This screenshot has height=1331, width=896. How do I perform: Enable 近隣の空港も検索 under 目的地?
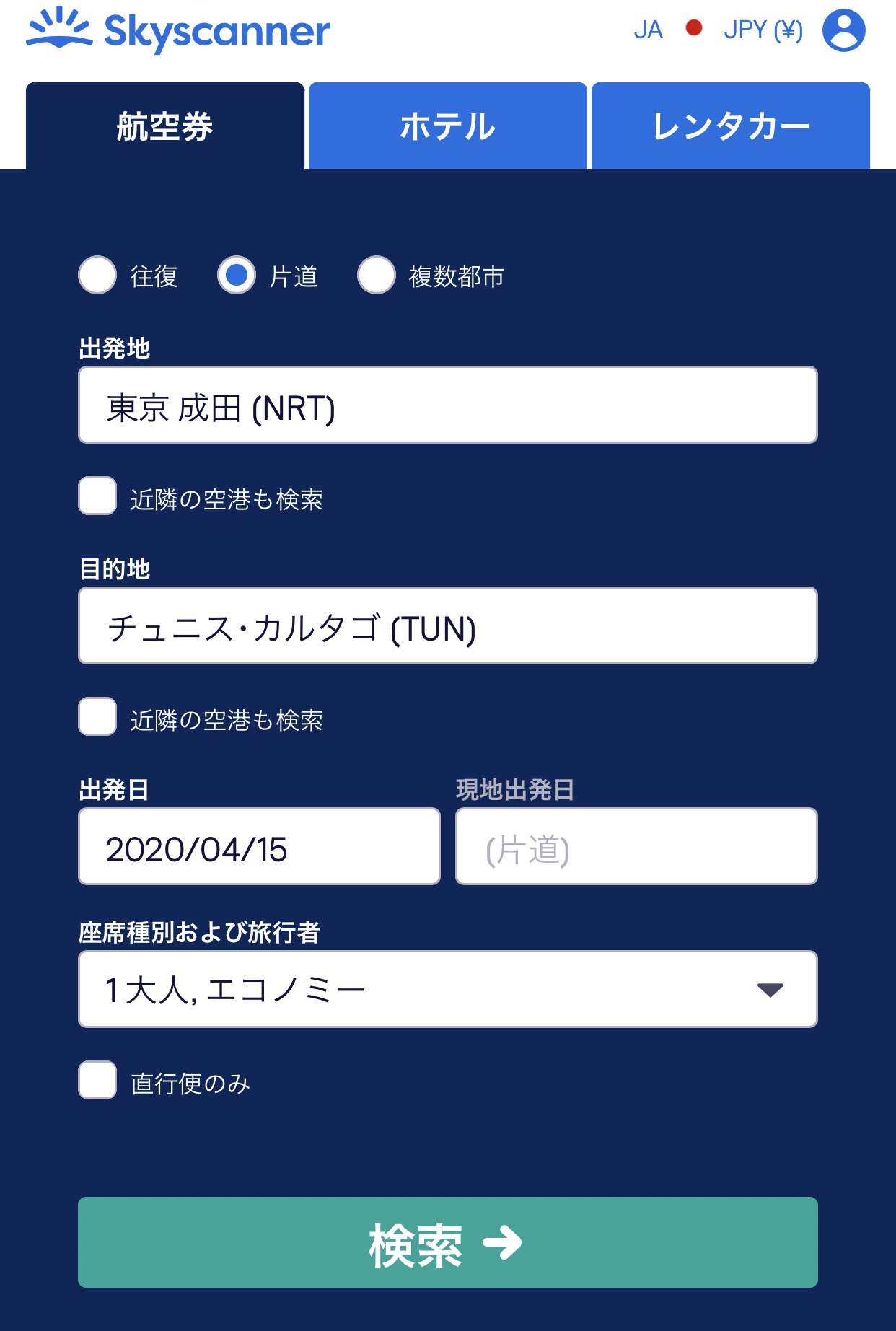point(97,716)
